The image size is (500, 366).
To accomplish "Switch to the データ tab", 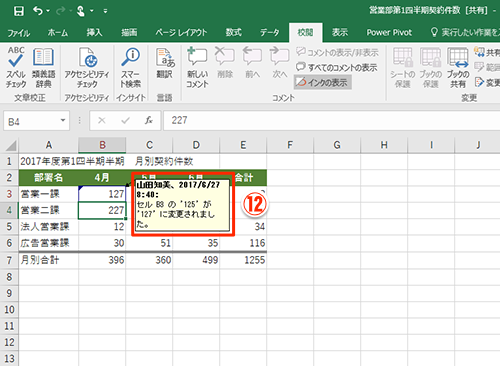I will [270, 33].
